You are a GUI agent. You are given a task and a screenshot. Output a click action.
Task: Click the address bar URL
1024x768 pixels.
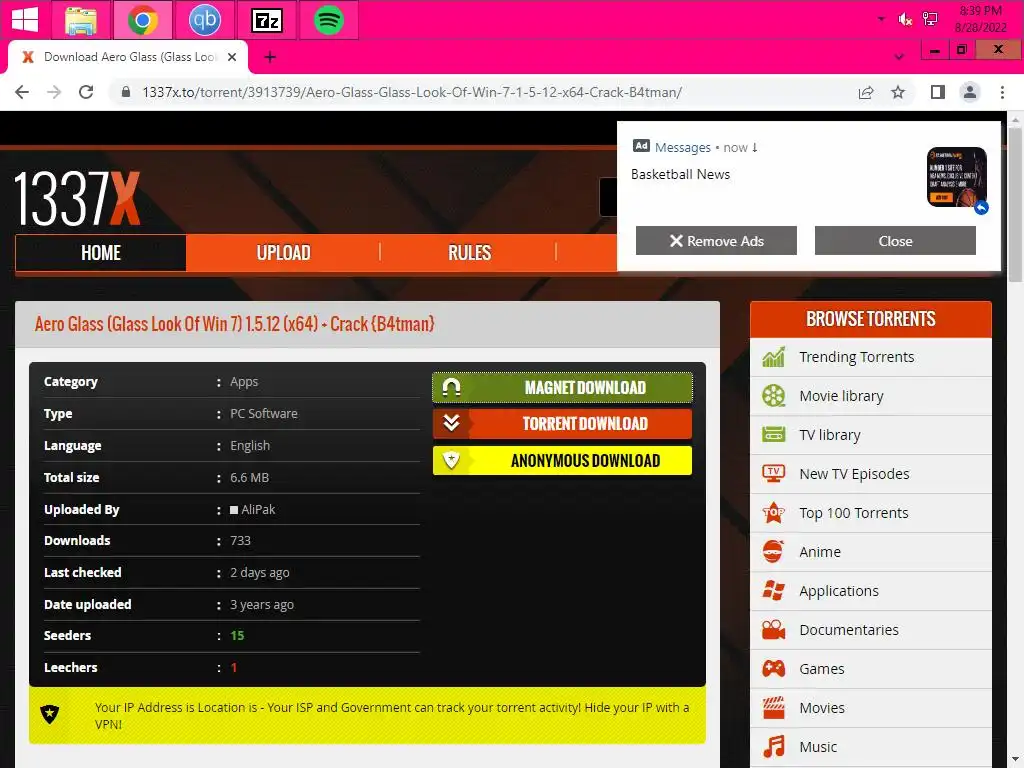[x=411, y=92]
